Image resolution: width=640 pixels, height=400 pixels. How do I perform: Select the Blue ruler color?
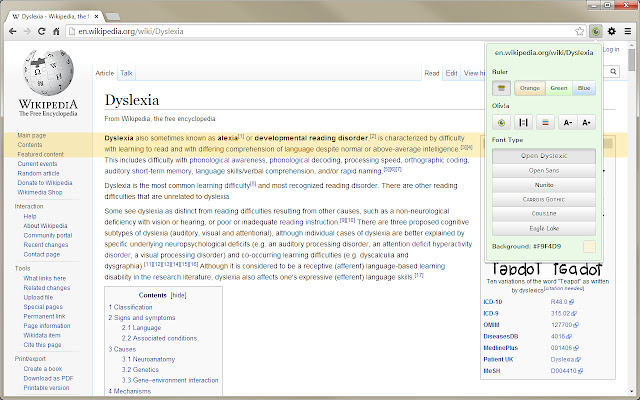pyautogui.click(x=584, y=88)
